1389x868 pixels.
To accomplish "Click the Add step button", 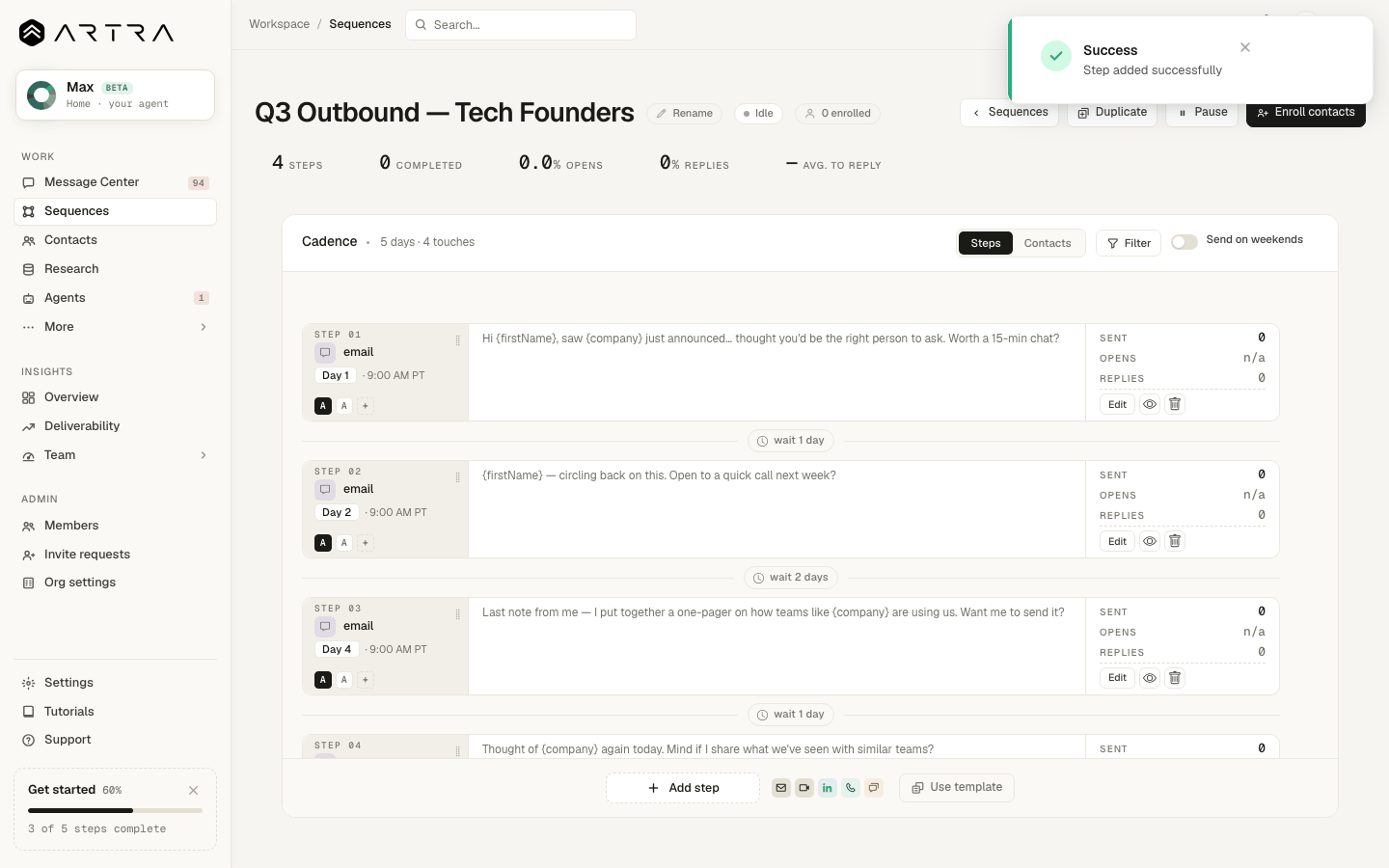I will (683, 788).
